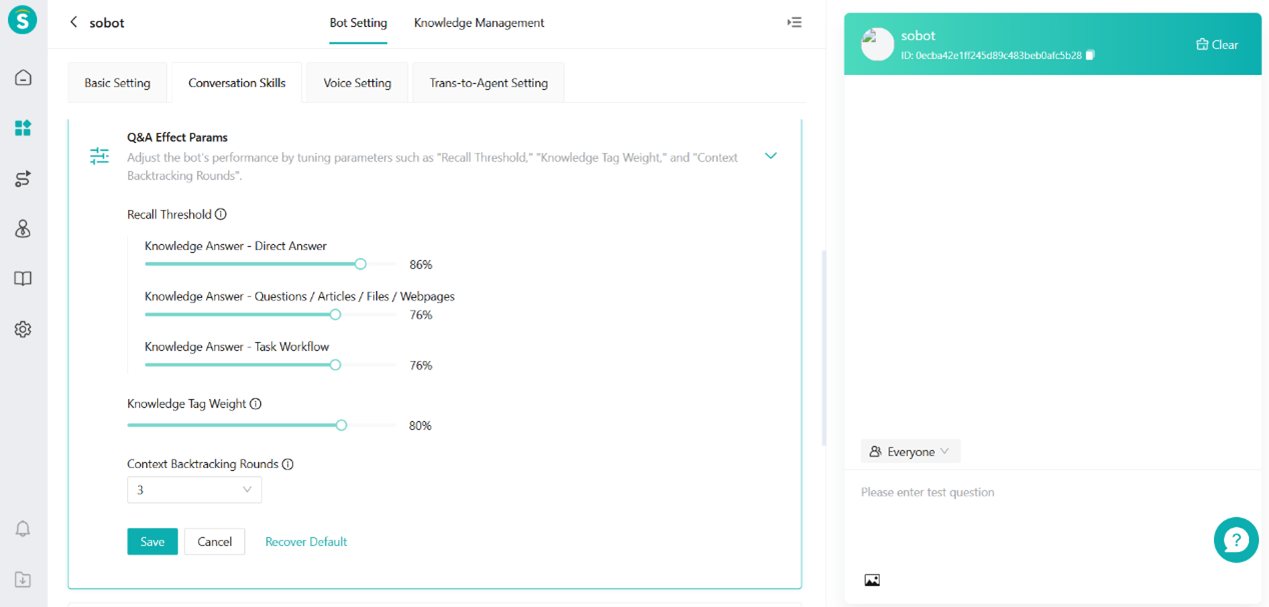This screenshot has height=607, width=1269.
Task: Click the back arrow next to sobot
Action: coord(73,22)
